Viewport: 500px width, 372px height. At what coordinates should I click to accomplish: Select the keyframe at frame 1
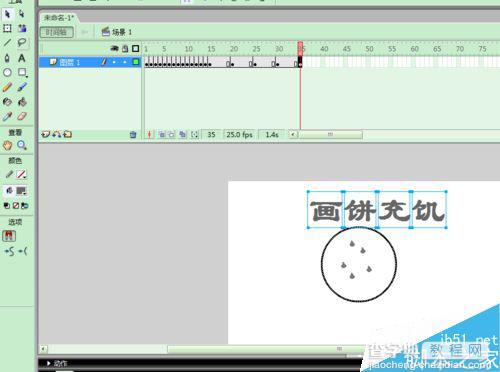[x=146, y=62]
